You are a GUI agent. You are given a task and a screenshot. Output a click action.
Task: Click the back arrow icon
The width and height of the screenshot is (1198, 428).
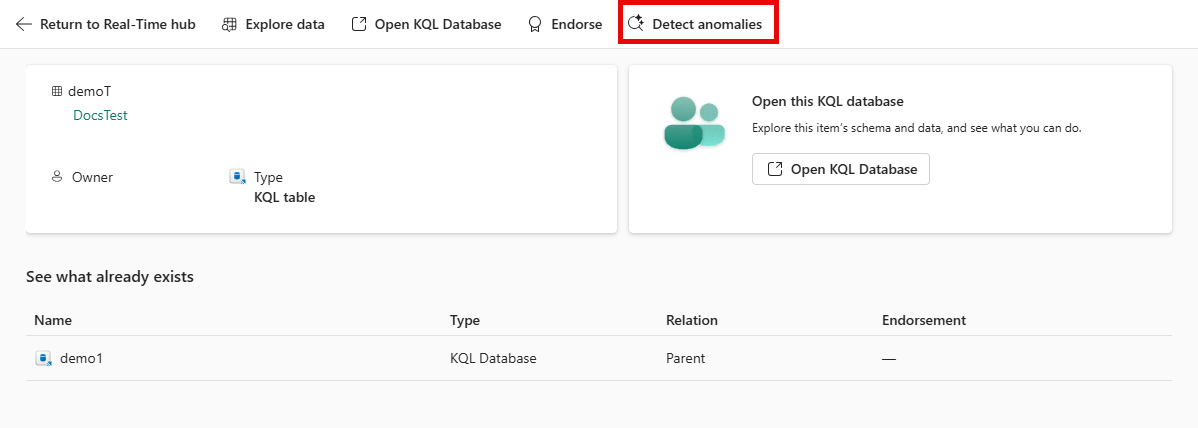pos(24,24)
